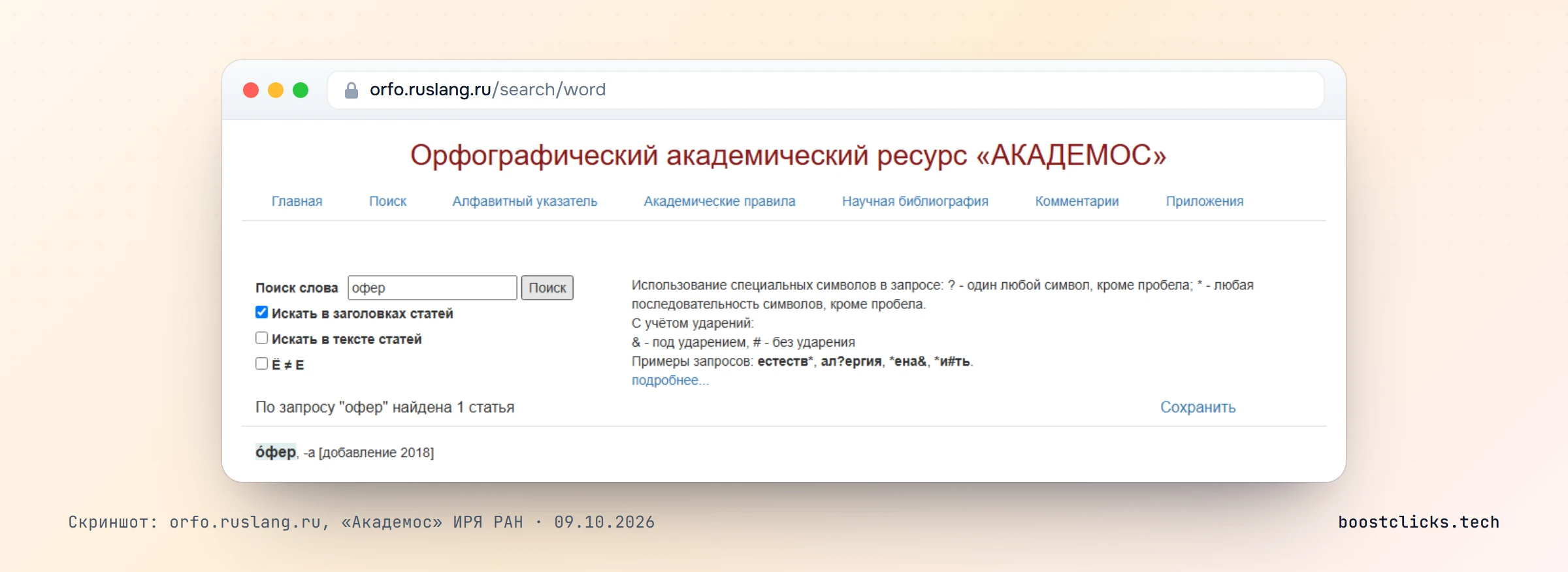1568x572 pixels.
Task: Go to the Поиск navigation link
Action: coord(387,201)
